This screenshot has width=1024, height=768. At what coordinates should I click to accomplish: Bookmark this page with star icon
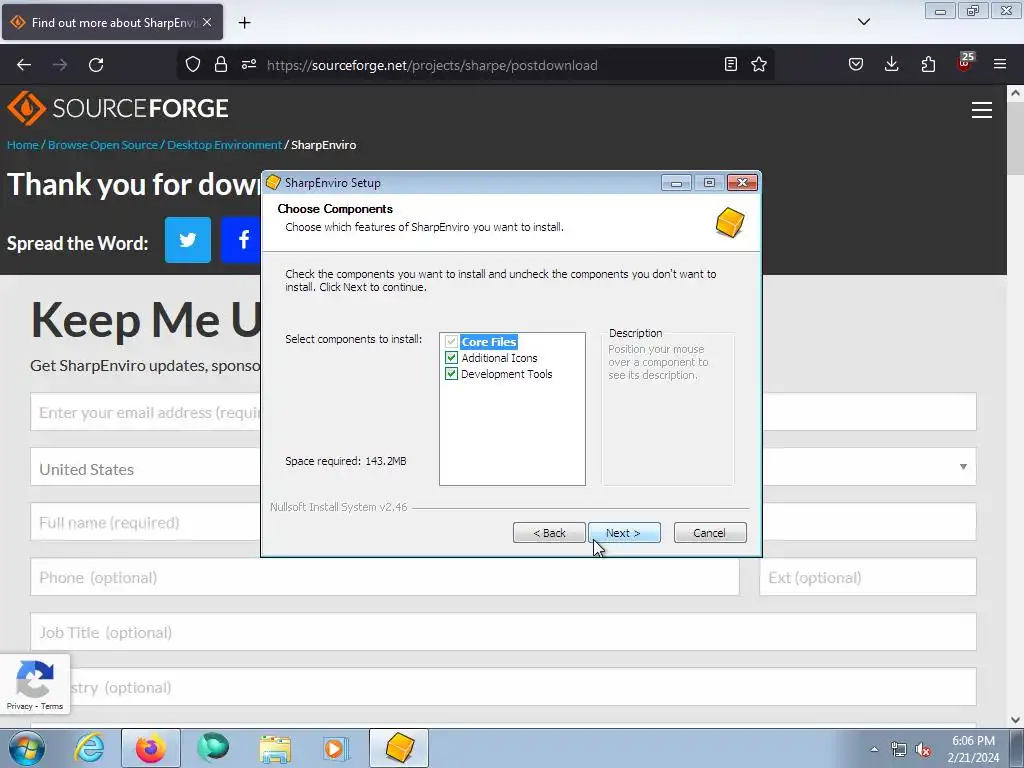tap(759, 64)
